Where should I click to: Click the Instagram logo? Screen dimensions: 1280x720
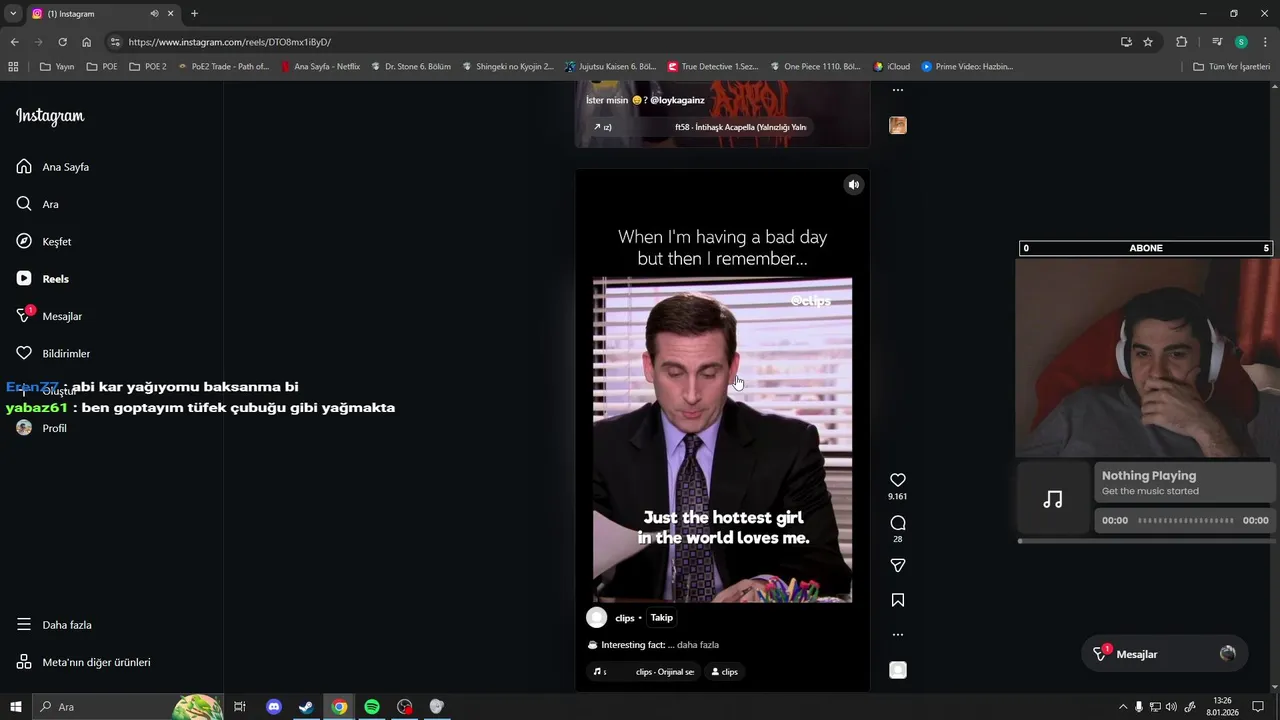click(50, 116)
